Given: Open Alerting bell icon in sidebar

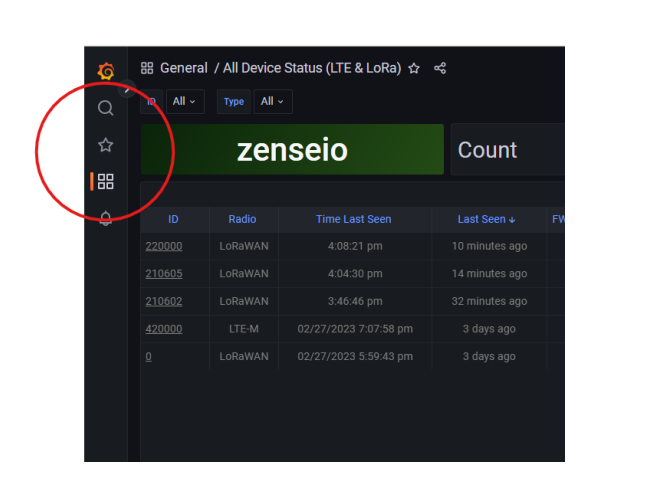Looking at the screenshot, I should point(106,219).
